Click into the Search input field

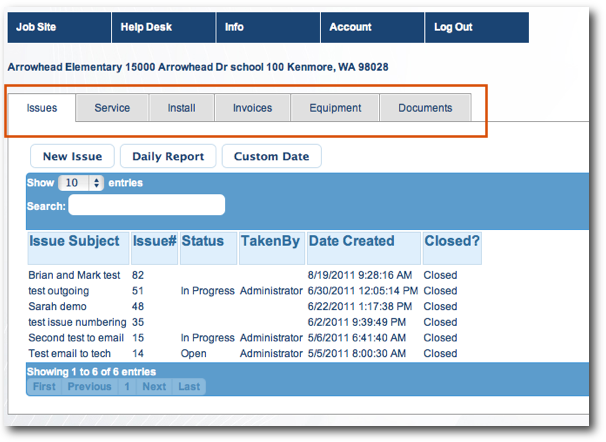coord(146,205)
